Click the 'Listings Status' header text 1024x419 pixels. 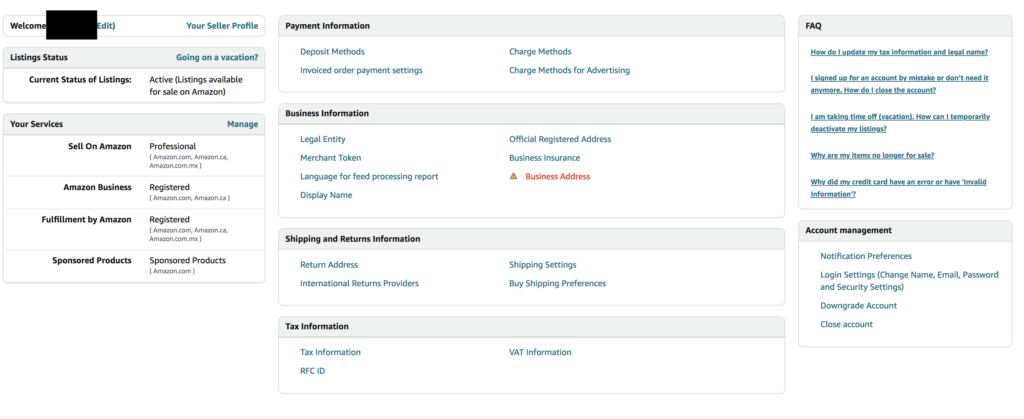coord(39,57)
